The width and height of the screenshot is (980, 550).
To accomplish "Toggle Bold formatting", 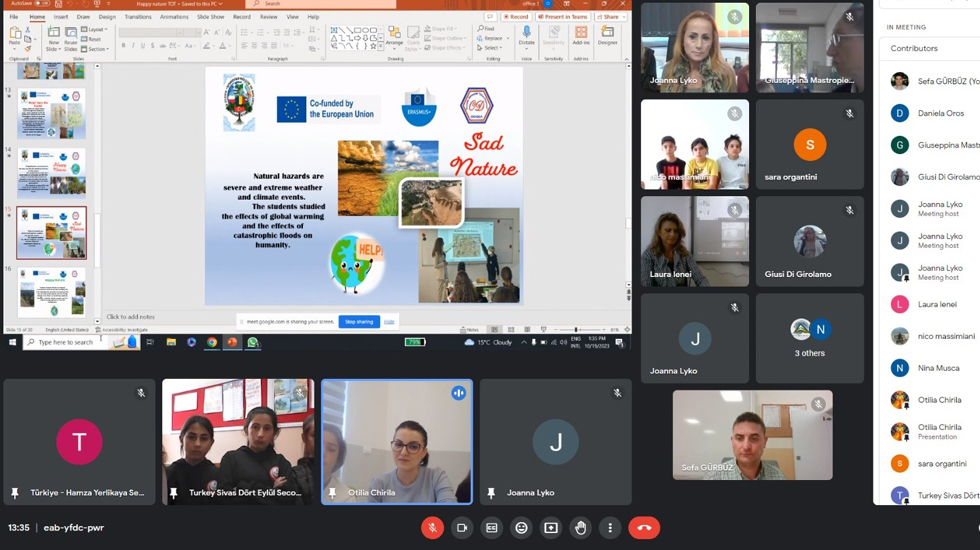I will (x=124, y=46).
